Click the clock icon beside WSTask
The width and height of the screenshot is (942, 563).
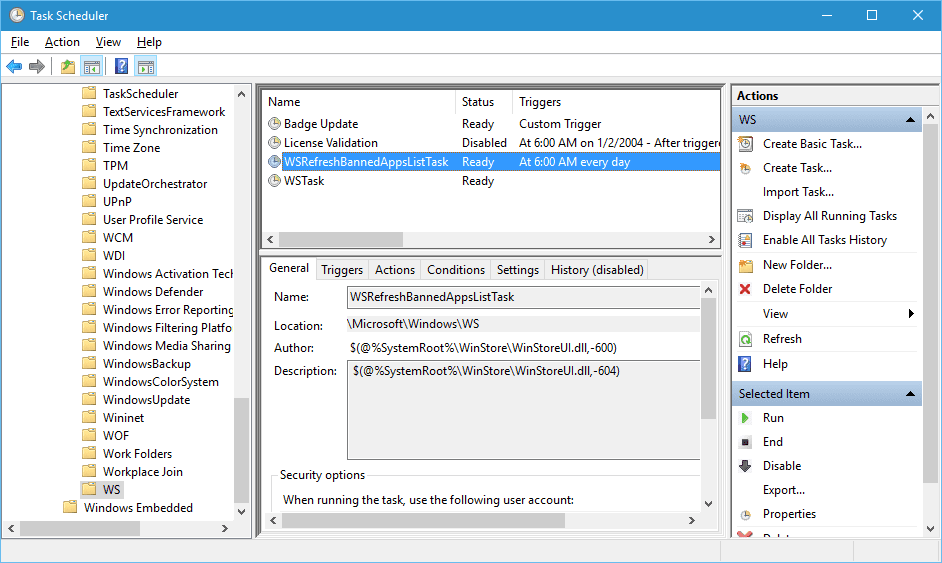click(275, 181)
